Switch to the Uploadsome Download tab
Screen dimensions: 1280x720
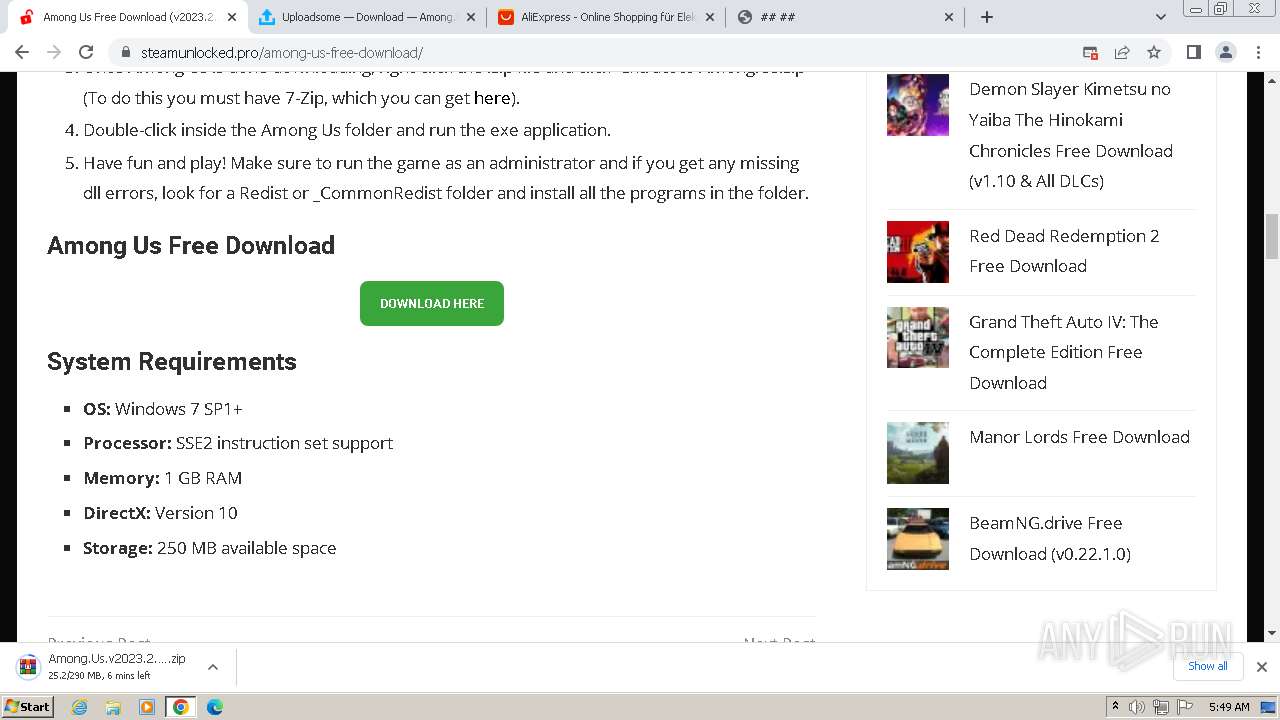[x=366, y=17]
